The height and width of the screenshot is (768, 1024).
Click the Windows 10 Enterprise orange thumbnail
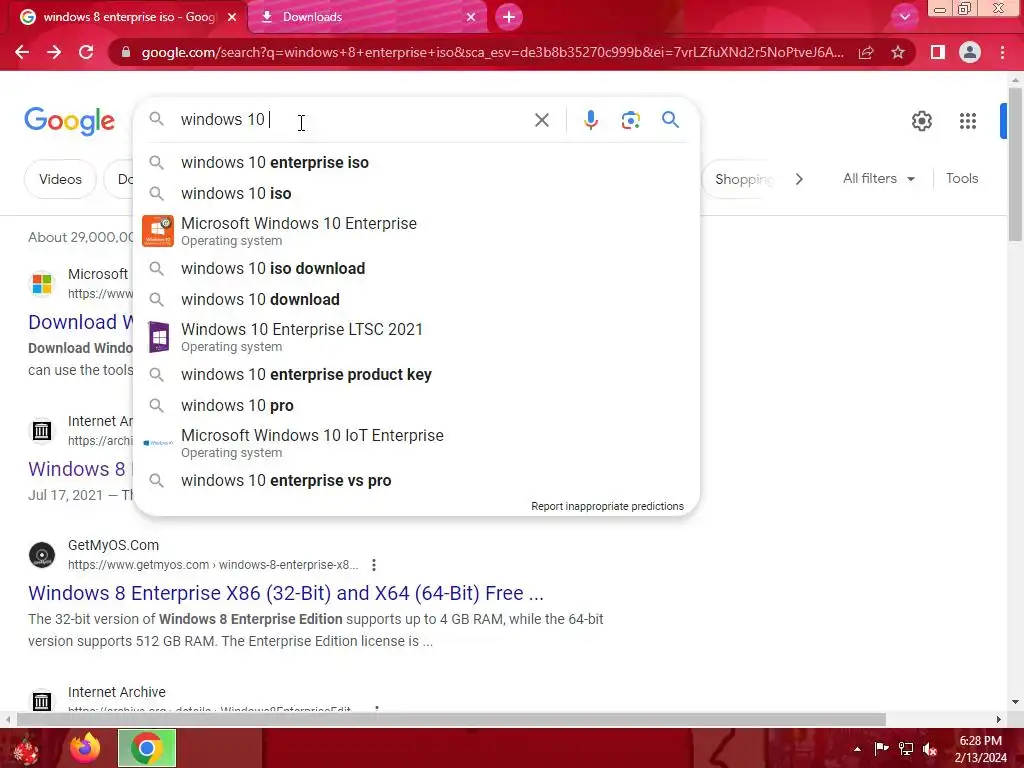[x=158, y=231]
